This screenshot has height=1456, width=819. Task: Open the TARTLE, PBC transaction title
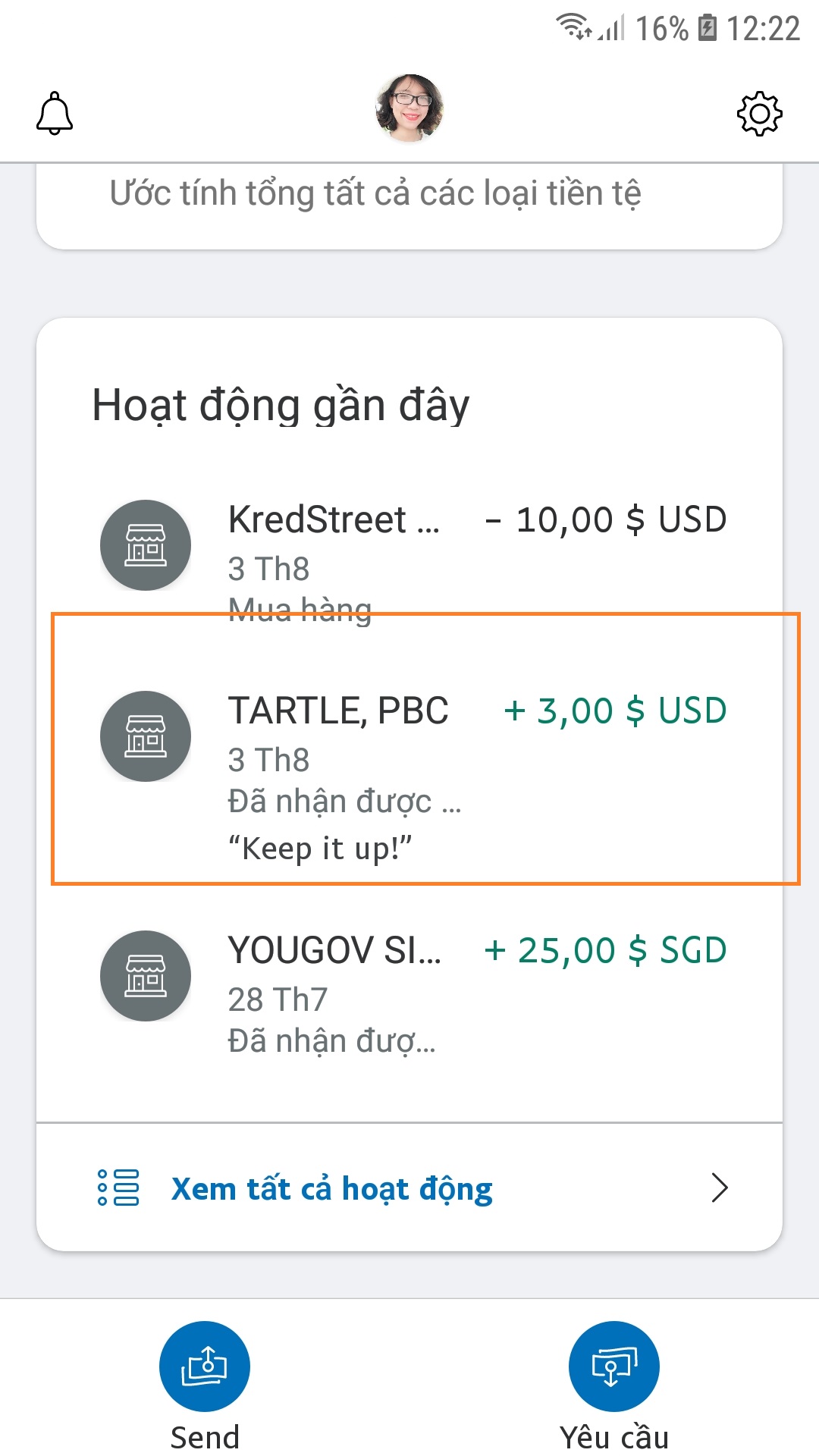[x=338, y=711]
